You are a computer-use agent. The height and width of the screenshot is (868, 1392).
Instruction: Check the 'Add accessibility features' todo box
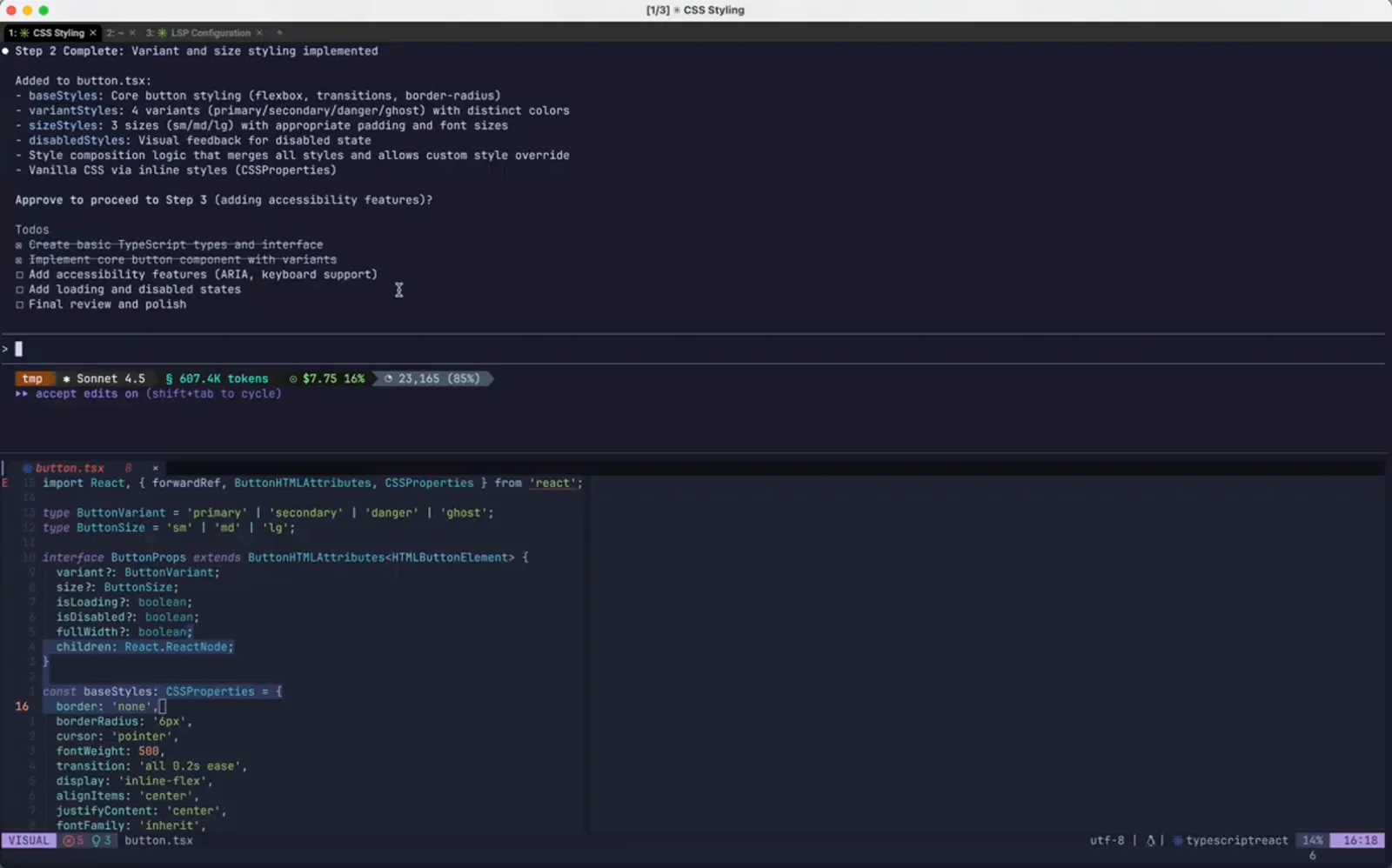[x=19, y=275]
